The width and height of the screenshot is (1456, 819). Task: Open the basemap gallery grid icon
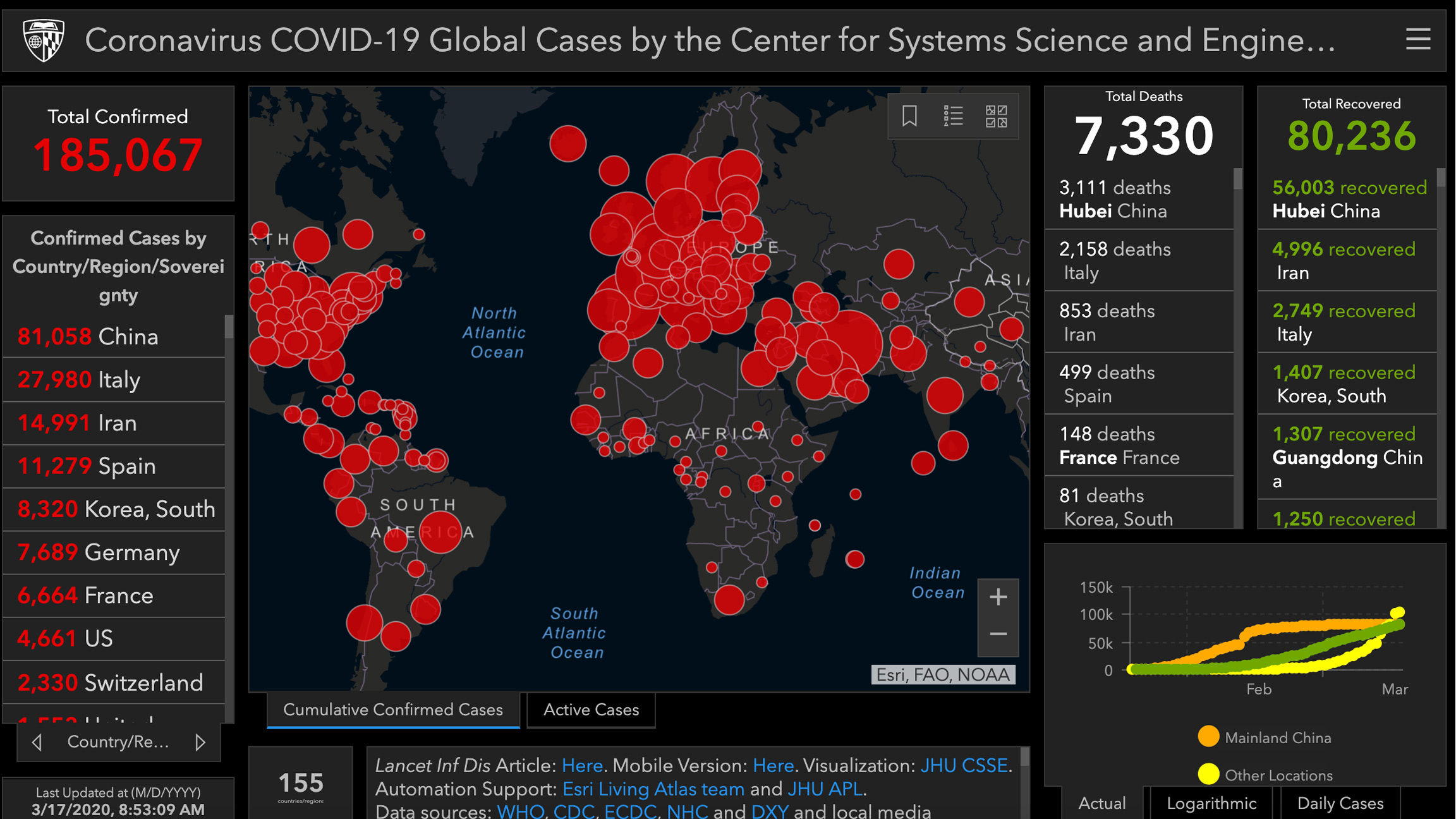(997, 116)
